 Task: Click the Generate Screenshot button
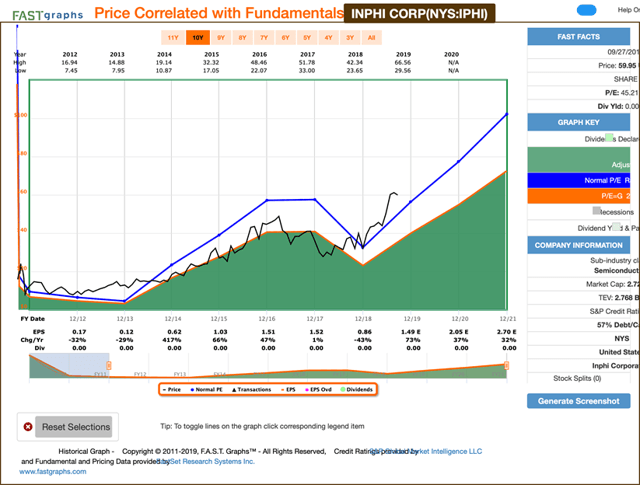coord(578,401)
